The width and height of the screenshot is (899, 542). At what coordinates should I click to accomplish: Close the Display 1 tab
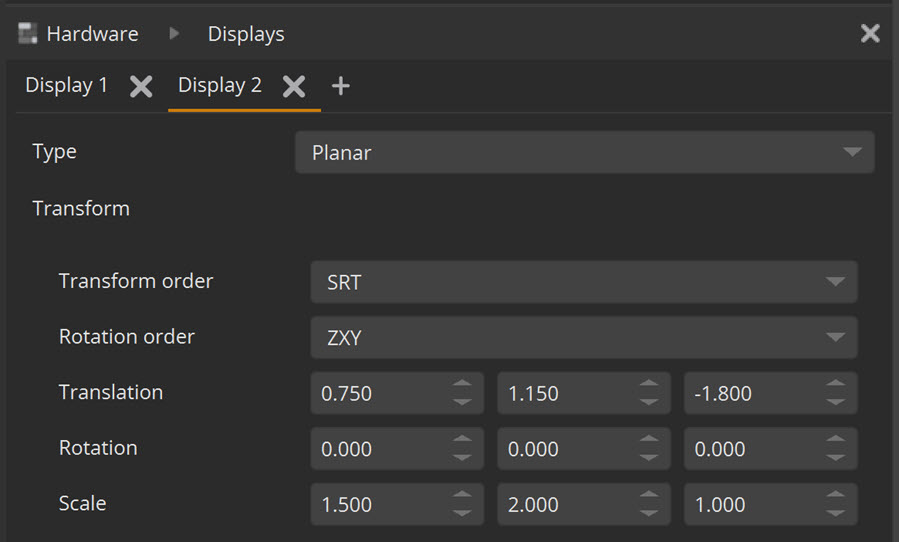click(141, 86)
